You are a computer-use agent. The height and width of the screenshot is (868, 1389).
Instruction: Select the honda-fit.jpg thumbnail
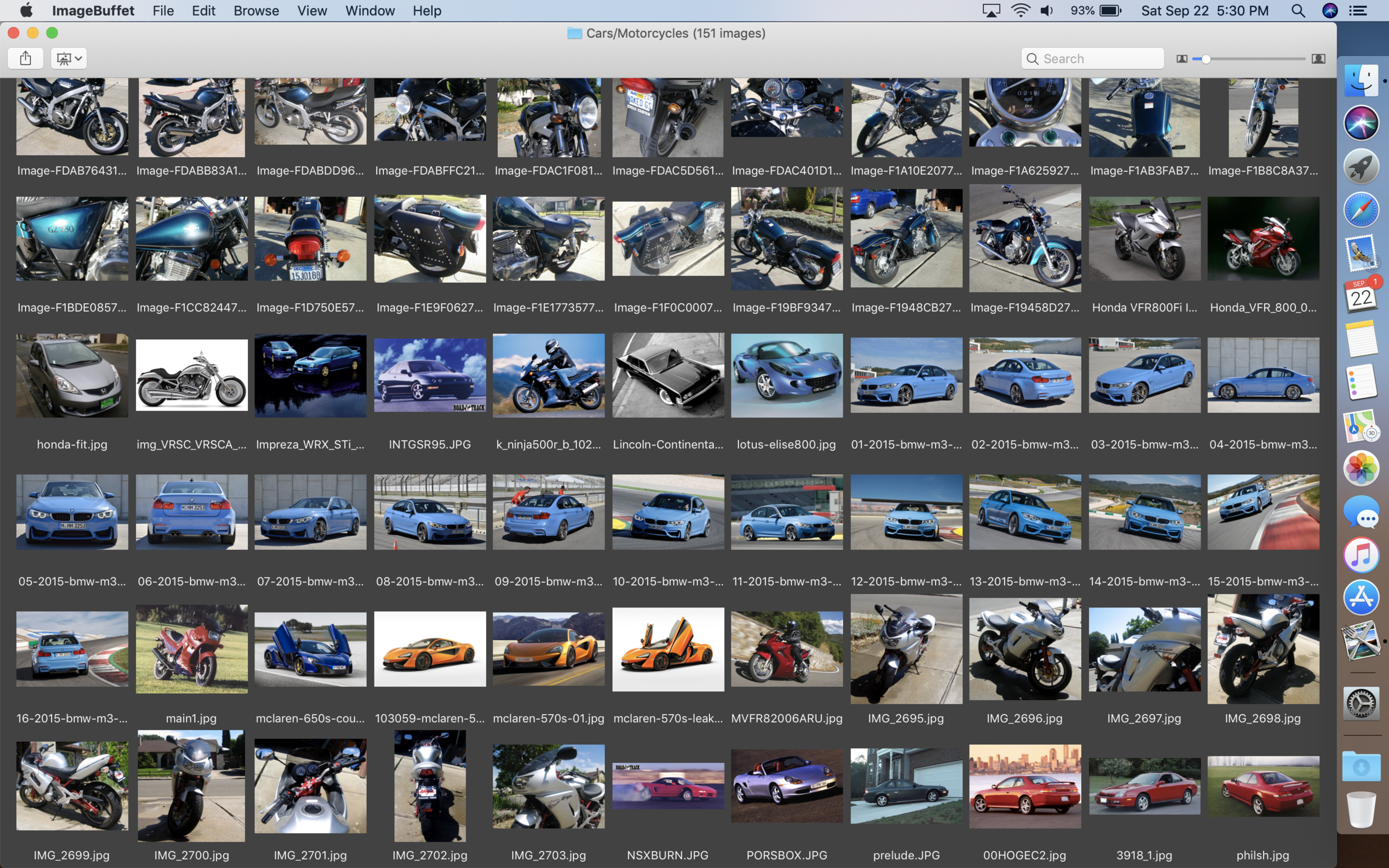click(x=72, y=375)
